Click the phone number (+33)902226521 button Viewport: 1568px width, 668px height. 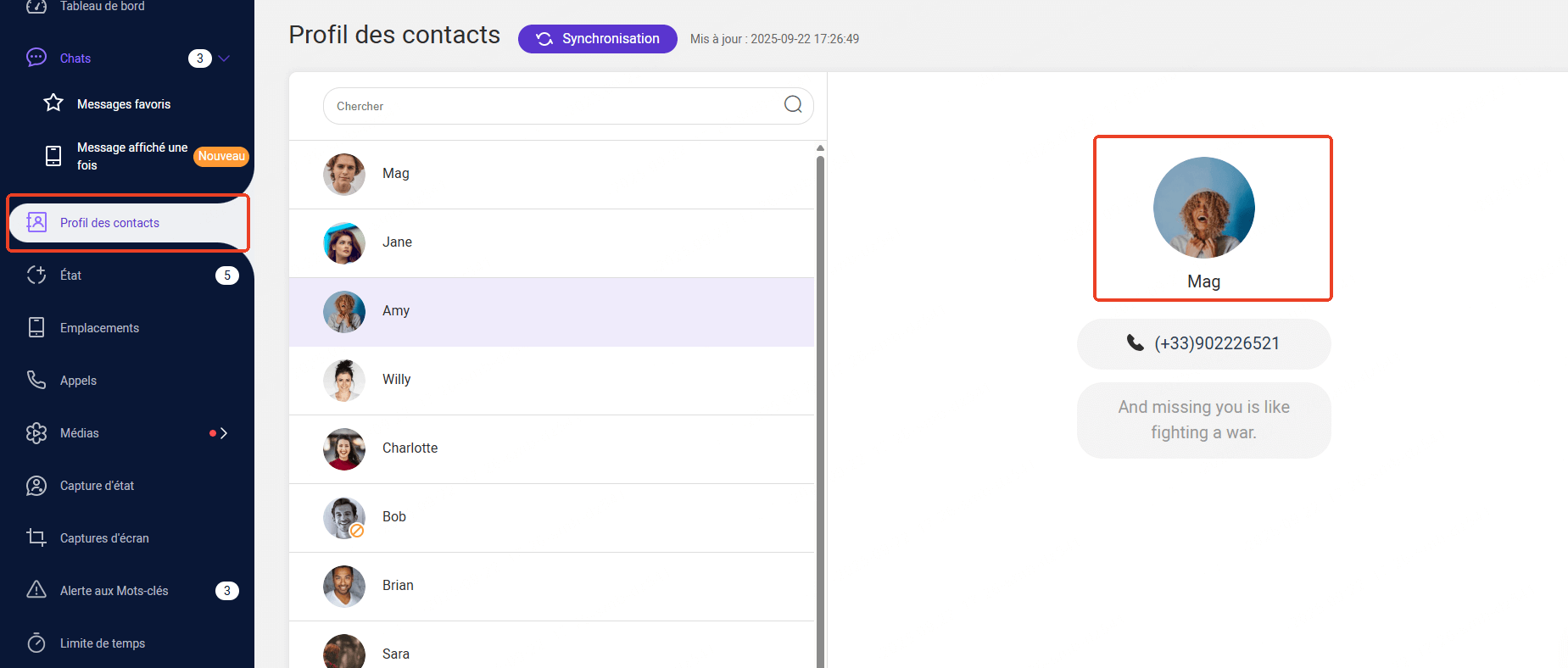pyautogui.click(x=1203, y=343)
